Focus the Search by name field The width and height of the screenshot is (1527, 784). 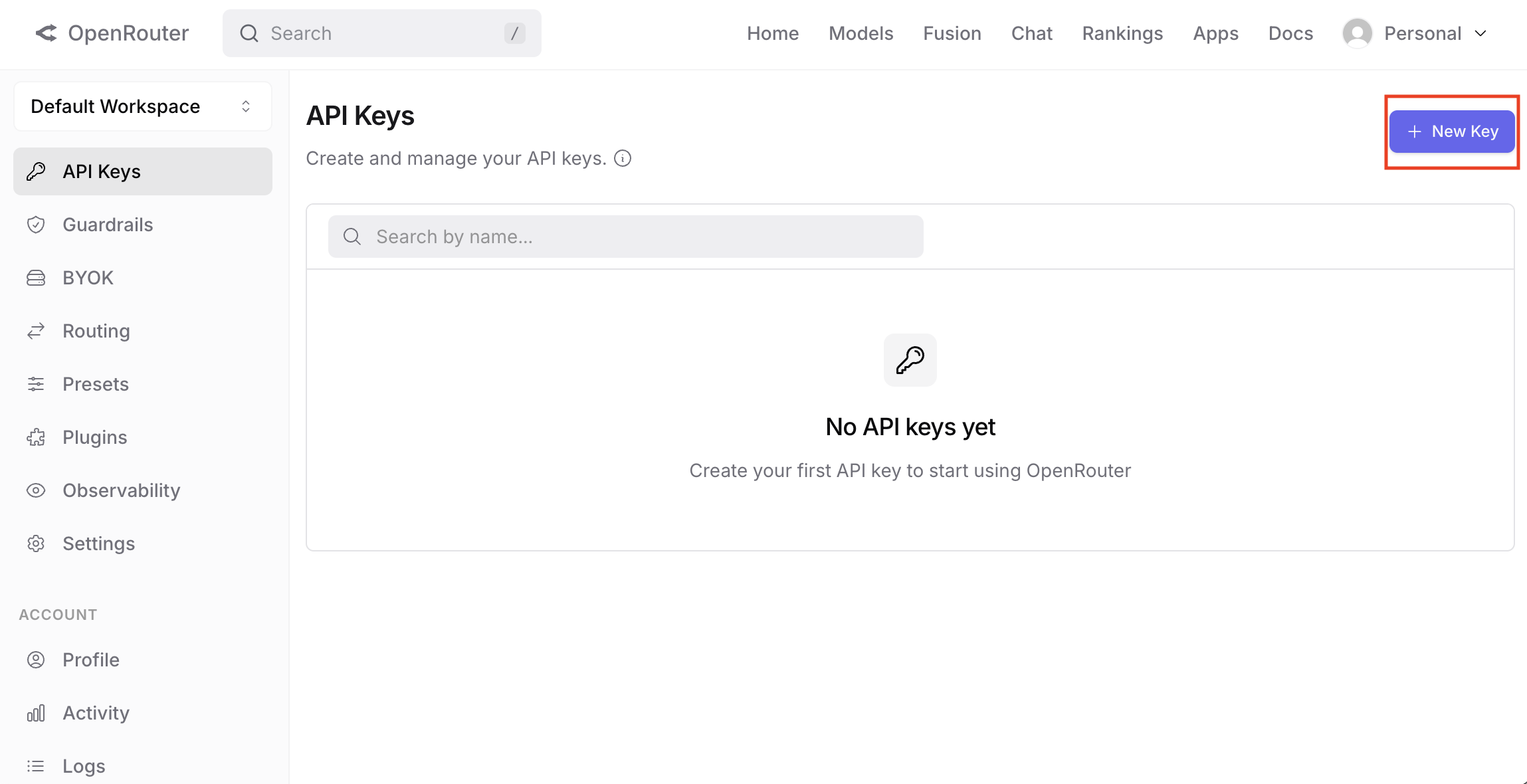tap(626, 237)
